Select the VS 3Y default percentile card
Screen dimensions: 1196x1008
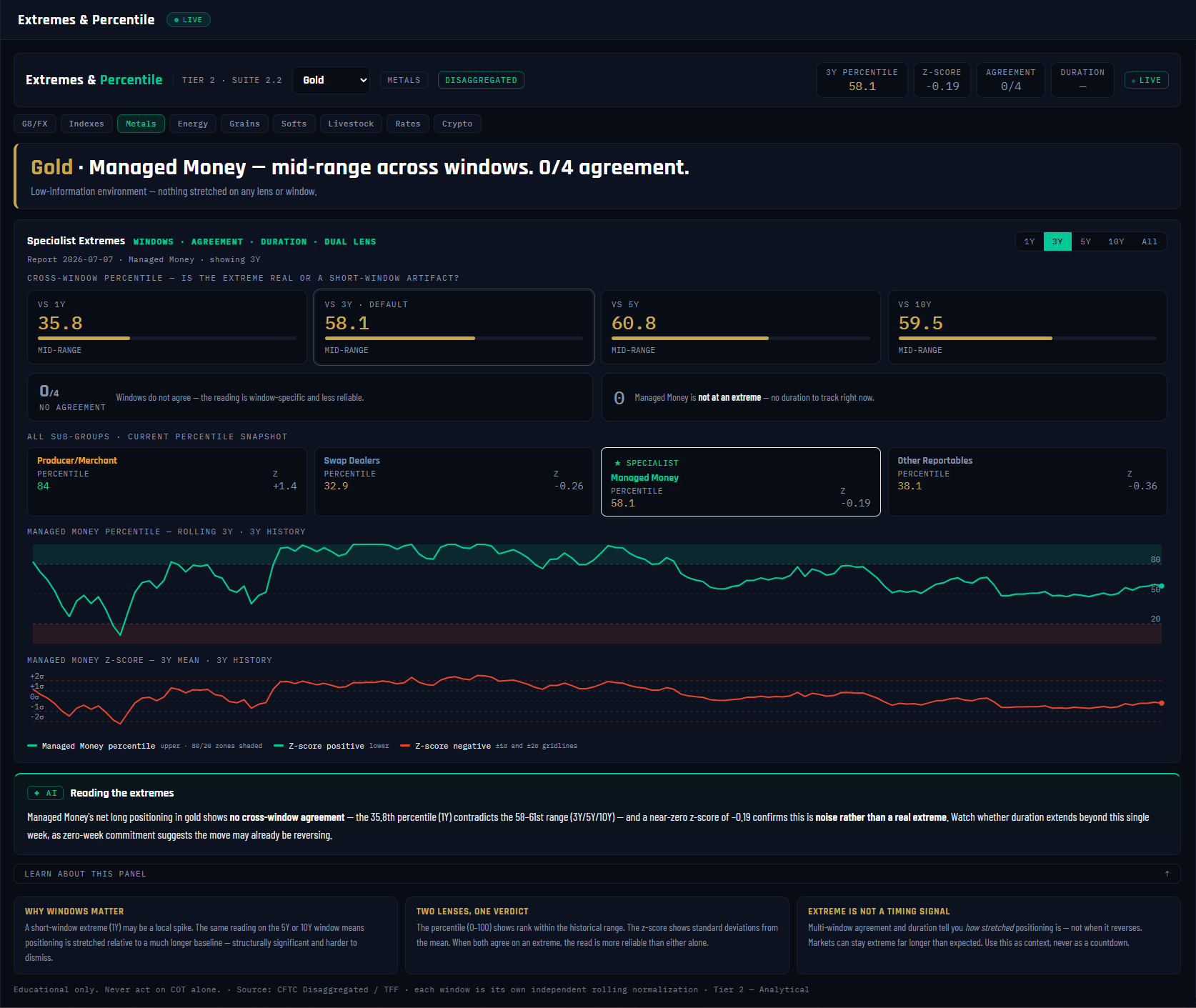click(x=454, y=327)
